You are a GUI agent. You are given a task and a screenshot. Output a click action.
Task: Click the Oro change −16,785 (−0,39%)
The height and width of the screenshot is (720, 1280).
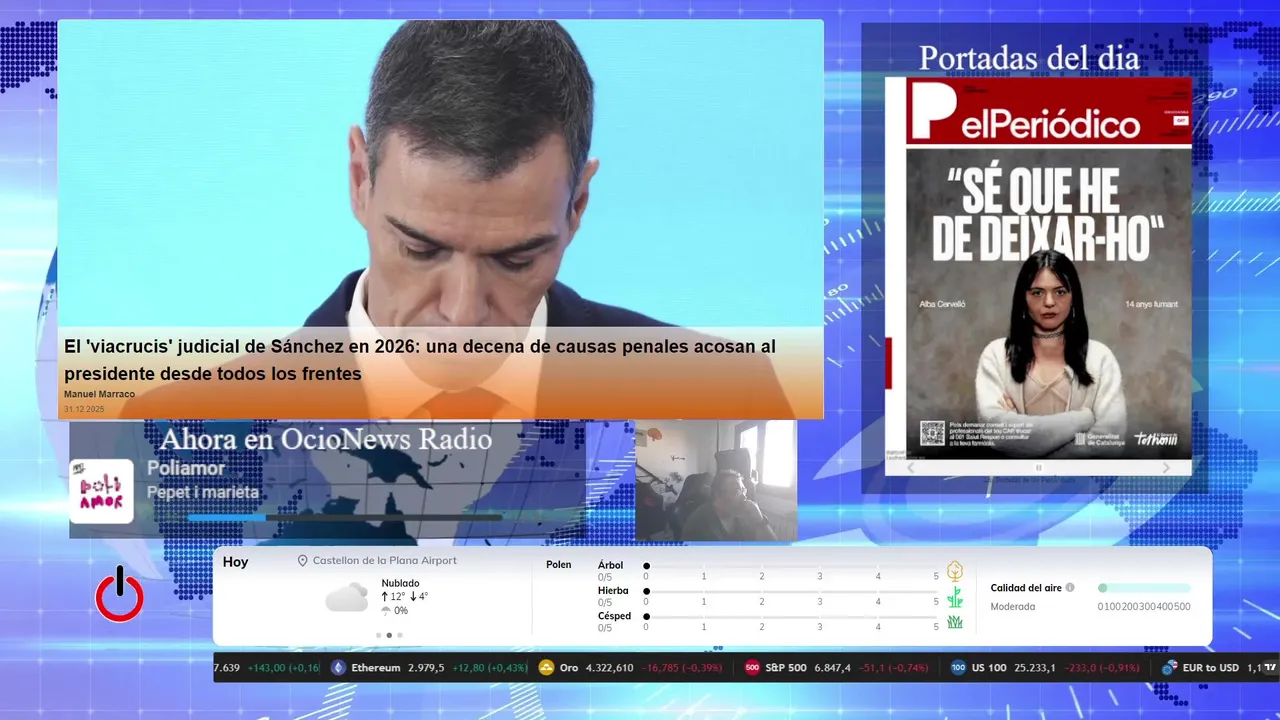click(682, 668)
